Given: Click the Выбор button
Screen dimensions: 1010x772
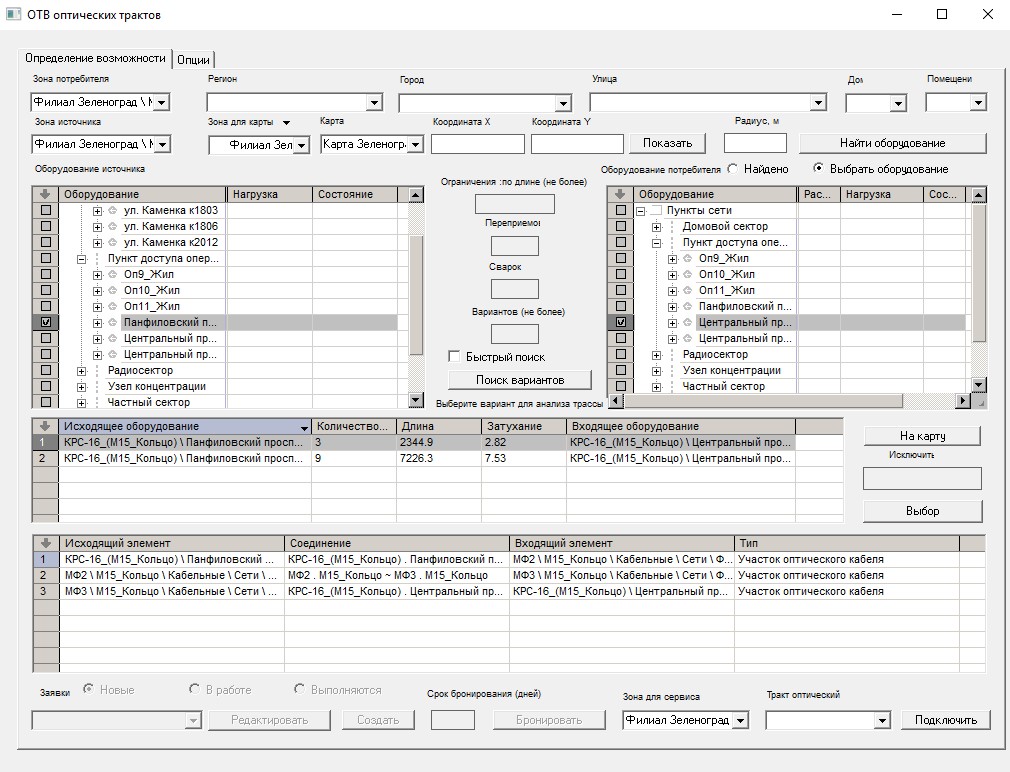Looking at the screenshot, I should [922, 511].
